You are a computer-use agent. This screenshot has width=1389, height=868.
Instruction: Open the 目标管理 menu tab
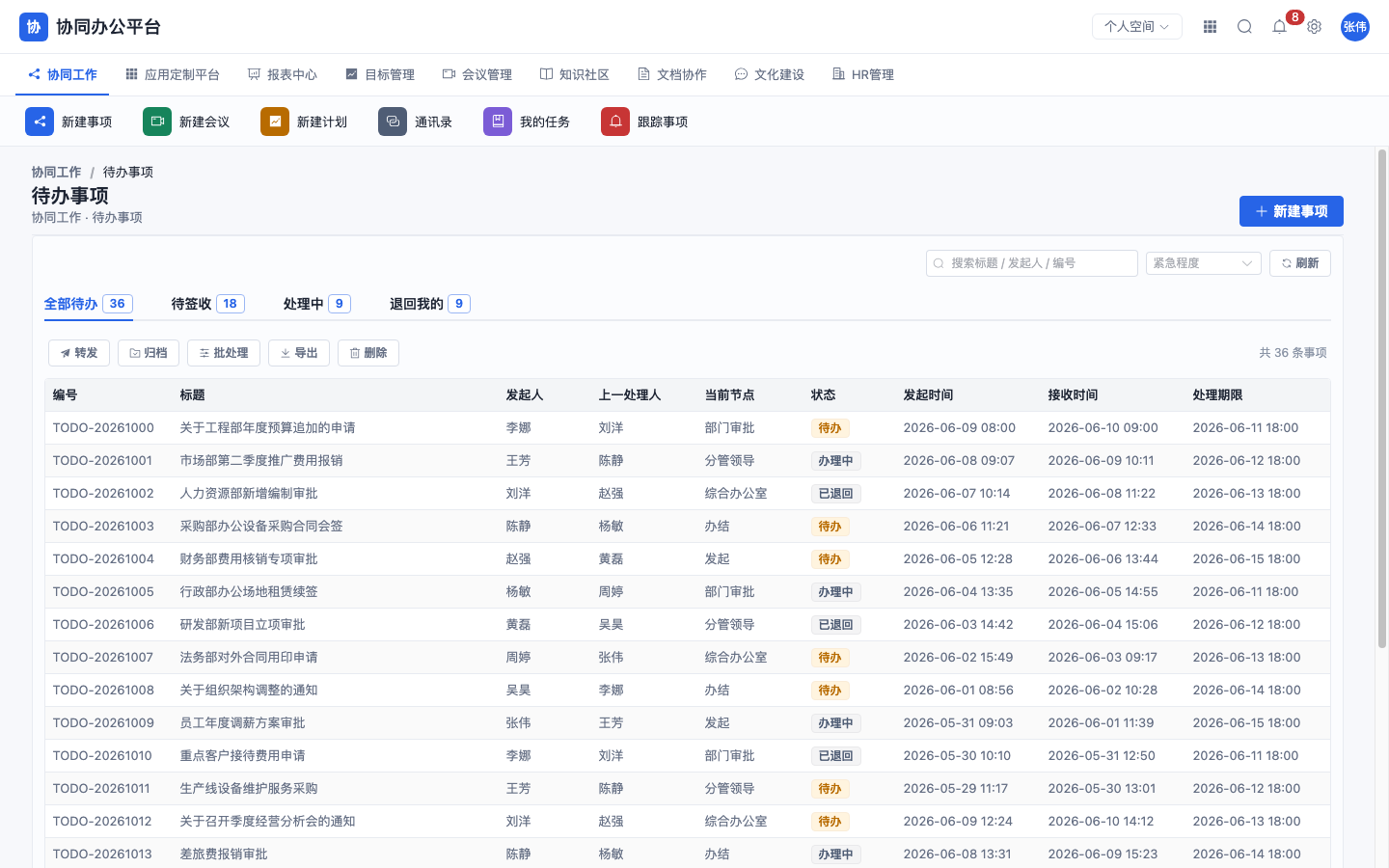(380, 74)
